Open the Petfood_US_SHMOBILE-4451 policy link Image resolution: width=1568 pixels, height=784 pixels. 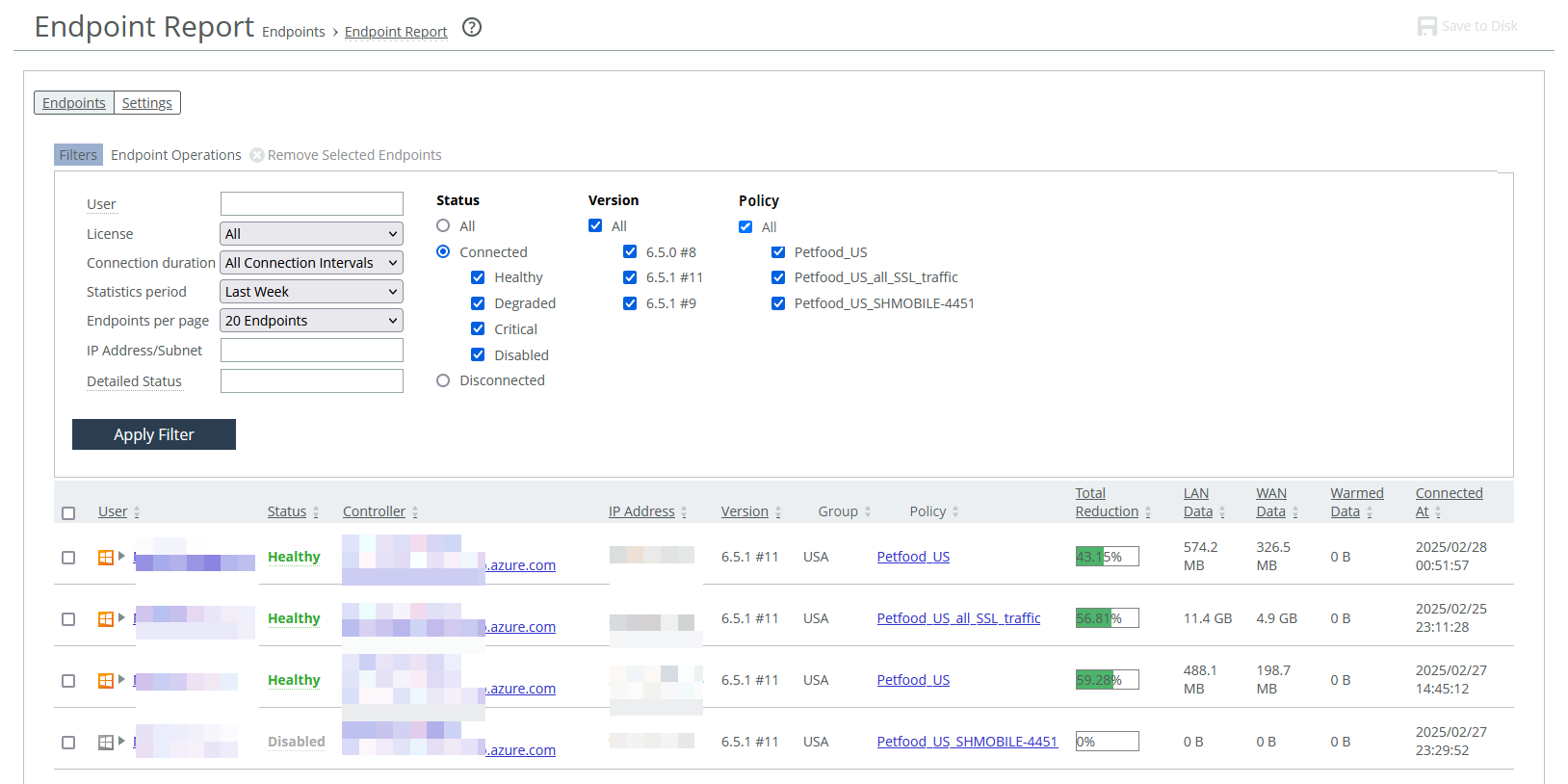(967, 742)
